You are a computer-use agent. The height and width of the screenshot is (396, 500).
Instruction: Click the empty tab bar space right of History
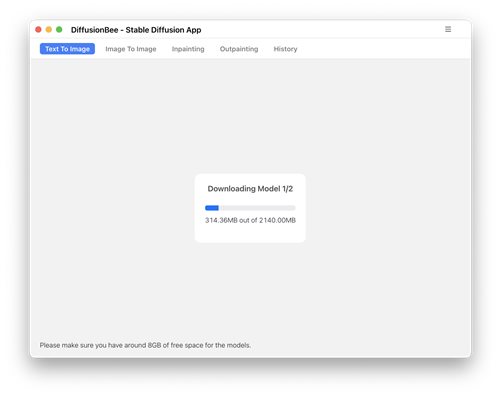click(x=383, y=49)
